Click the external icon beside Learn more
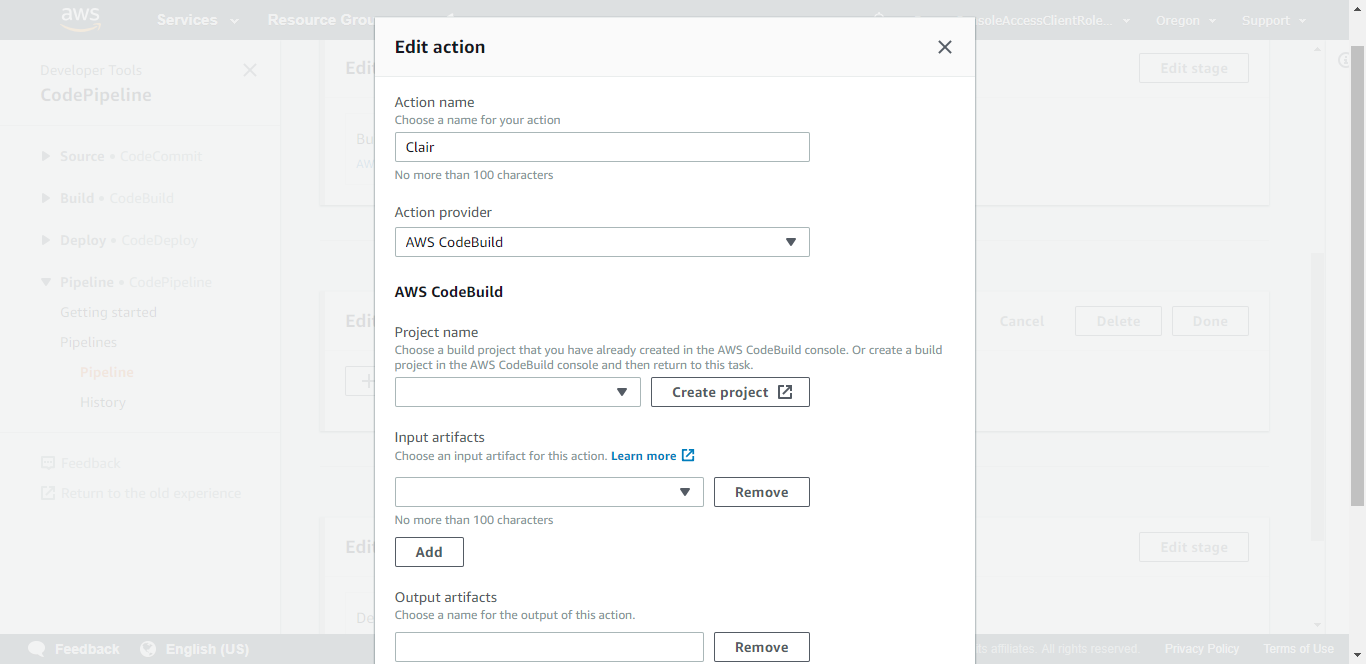This screenshot has width=1366, height=664. (x=688, y=455)
